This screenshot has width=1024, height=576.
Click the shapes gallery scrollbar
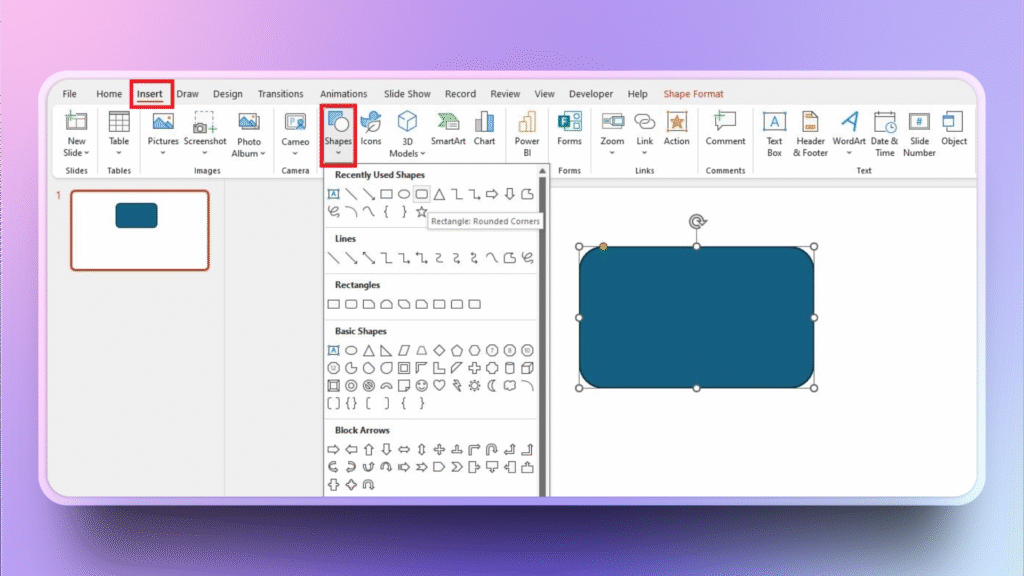point(543,330)
